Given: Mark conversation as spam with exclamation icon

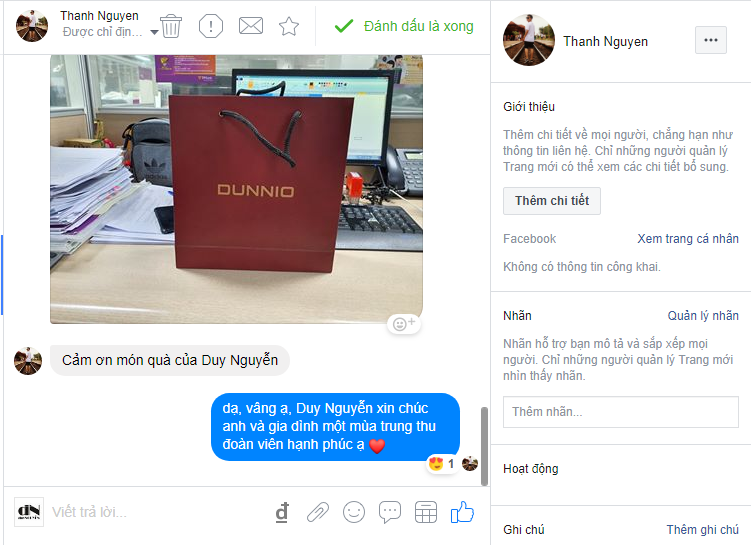Looking at the screenshot, I should (x=211, y=26).
